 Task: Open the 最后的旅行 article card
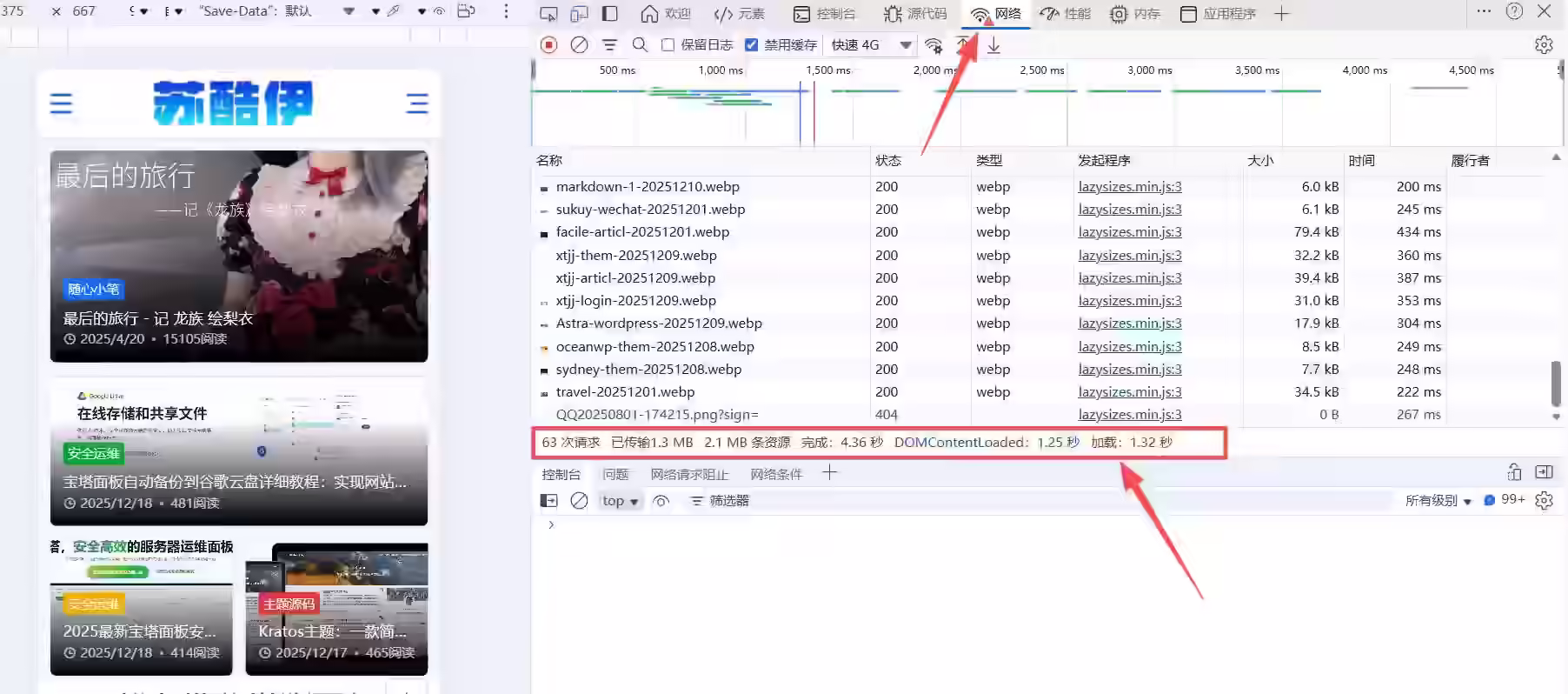point(239,257)
